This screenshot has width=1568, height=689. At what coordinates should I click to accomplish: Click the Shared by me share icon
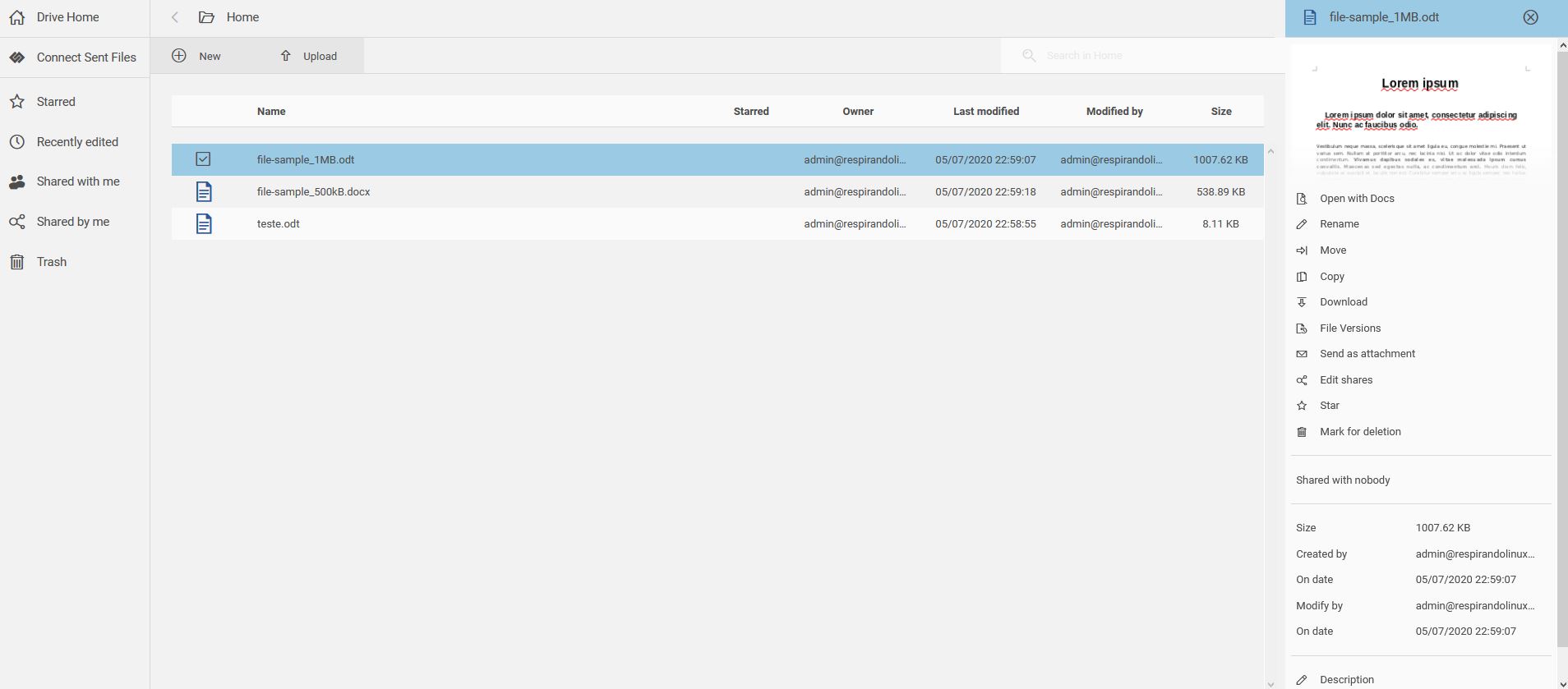pos(17,222)
